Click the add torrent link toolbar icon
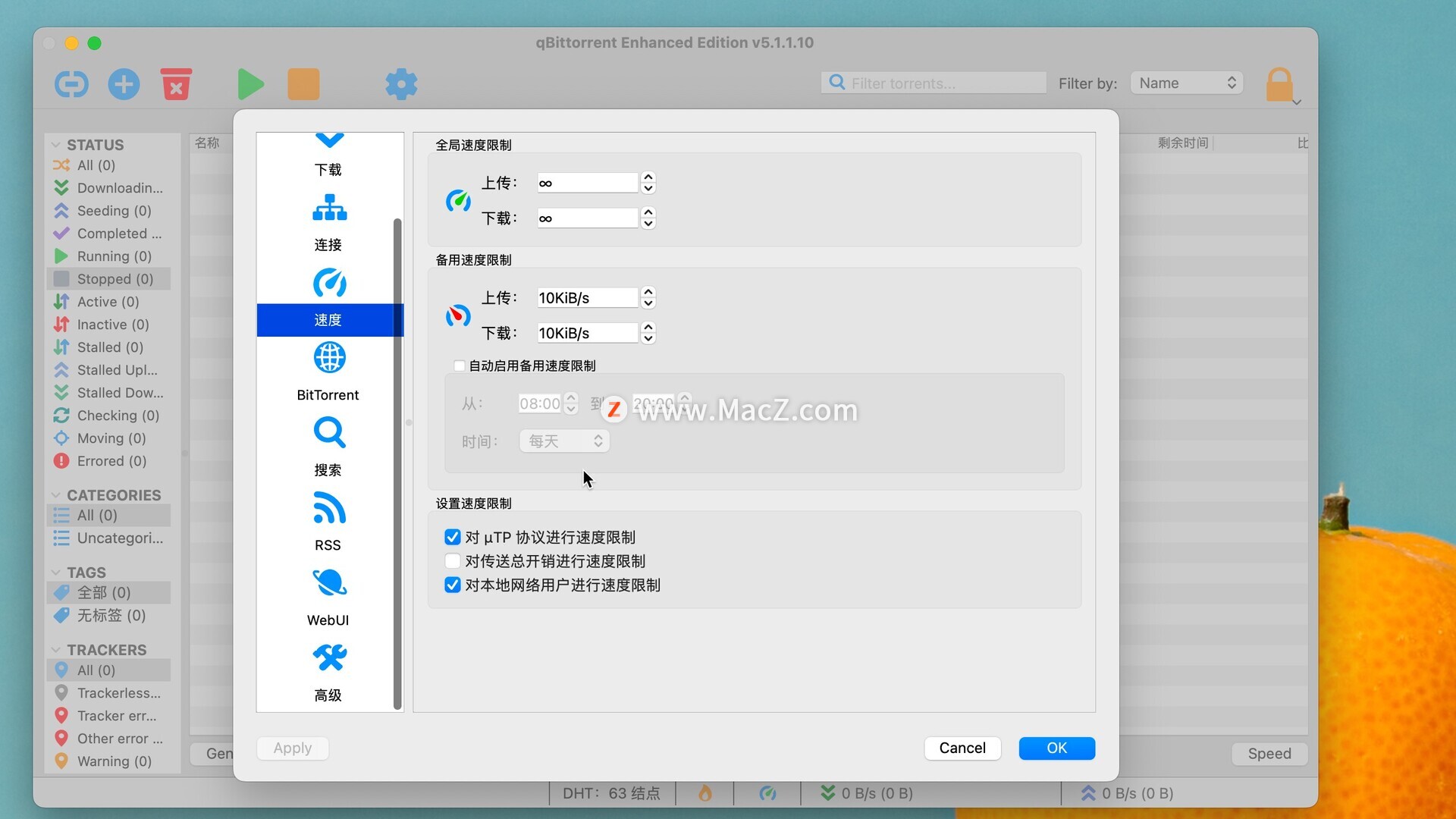This screenshot has width=1456, height=819. [71, 83]
